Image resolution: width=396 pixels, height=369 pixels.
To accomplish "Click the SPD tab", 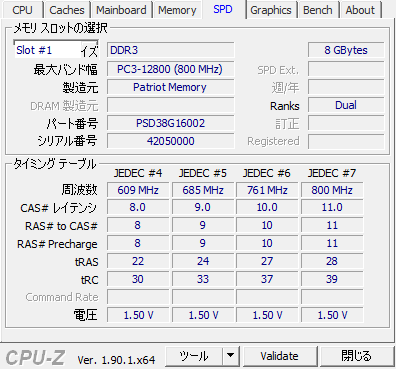I will [x=223, y=9].
